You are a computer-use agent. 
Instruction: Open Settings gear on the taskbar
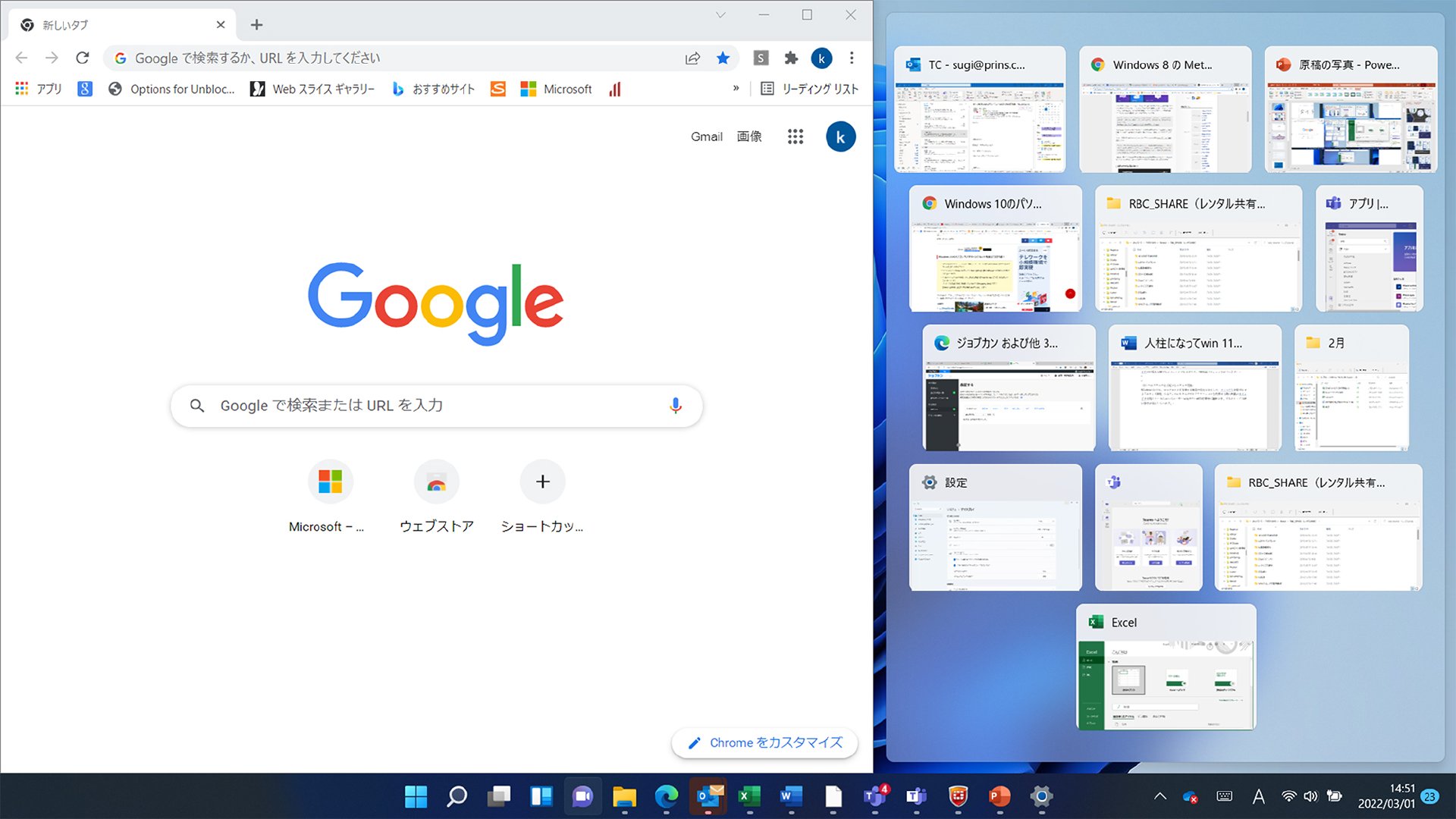[1042, 796]
